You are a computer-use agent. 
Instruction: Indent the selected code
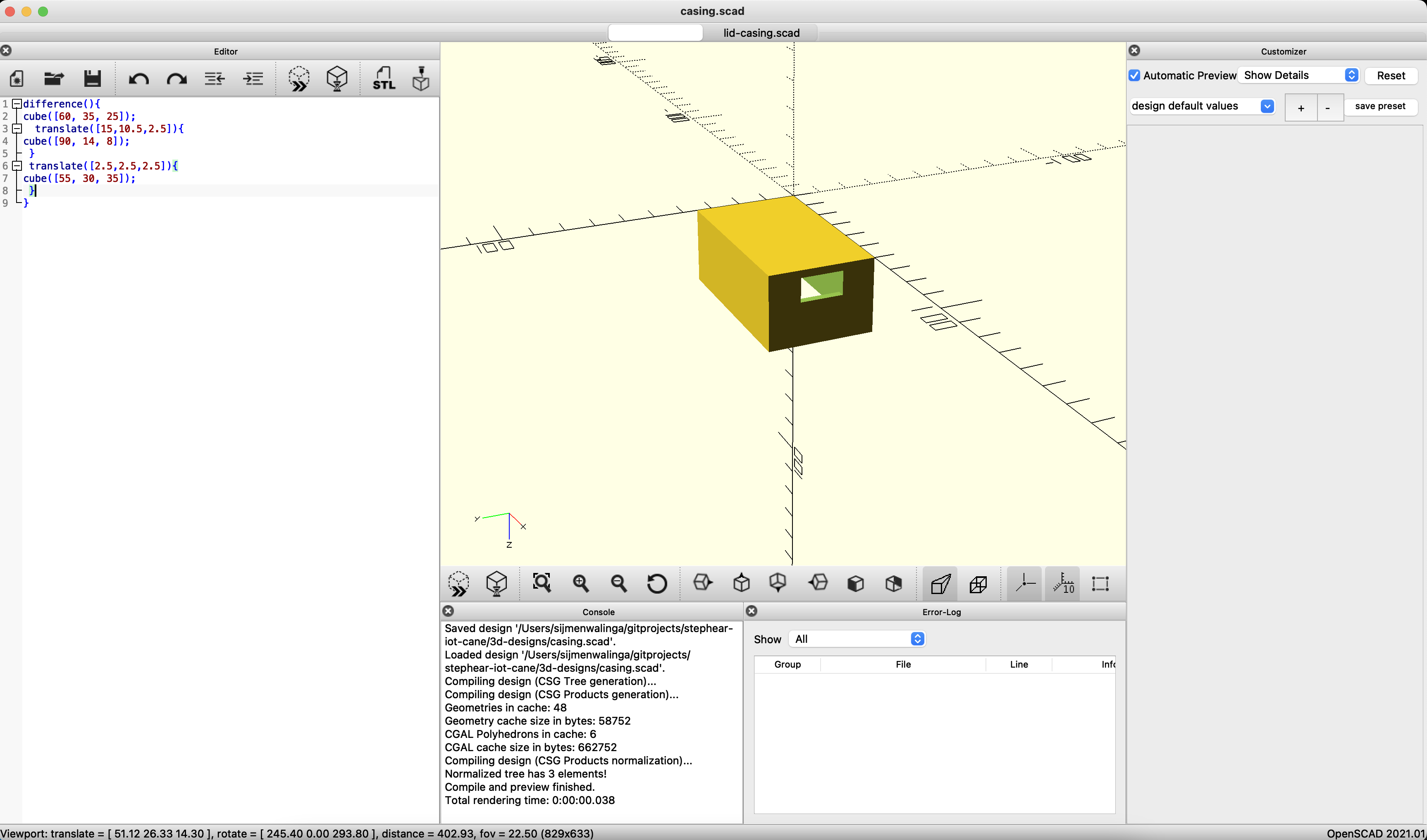click(253, 78)
